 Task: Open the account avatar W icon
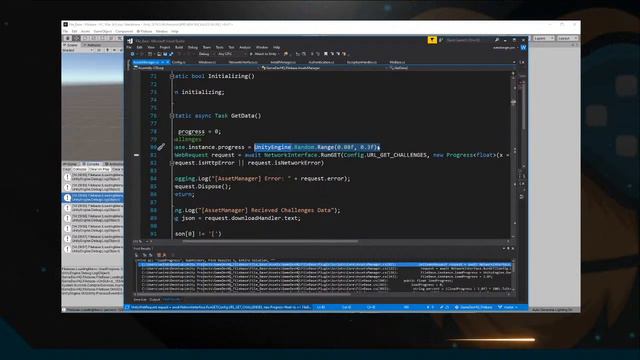(523, 48)
